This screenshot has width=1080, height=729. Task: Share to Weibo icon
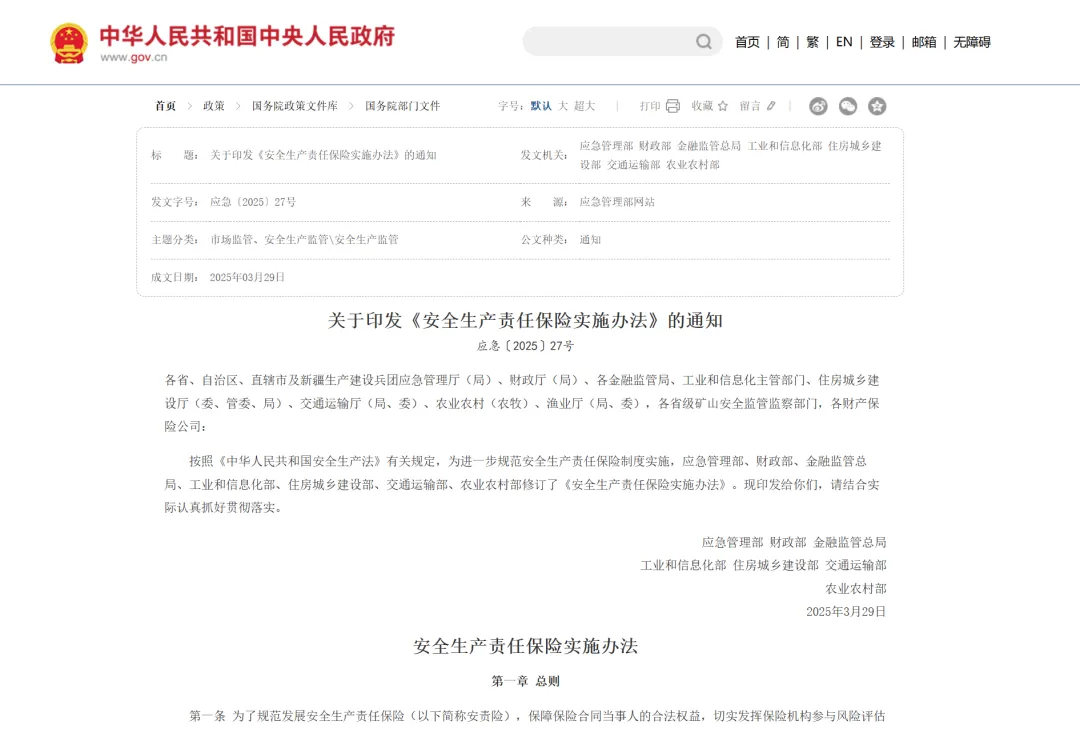tap(818, 106)
